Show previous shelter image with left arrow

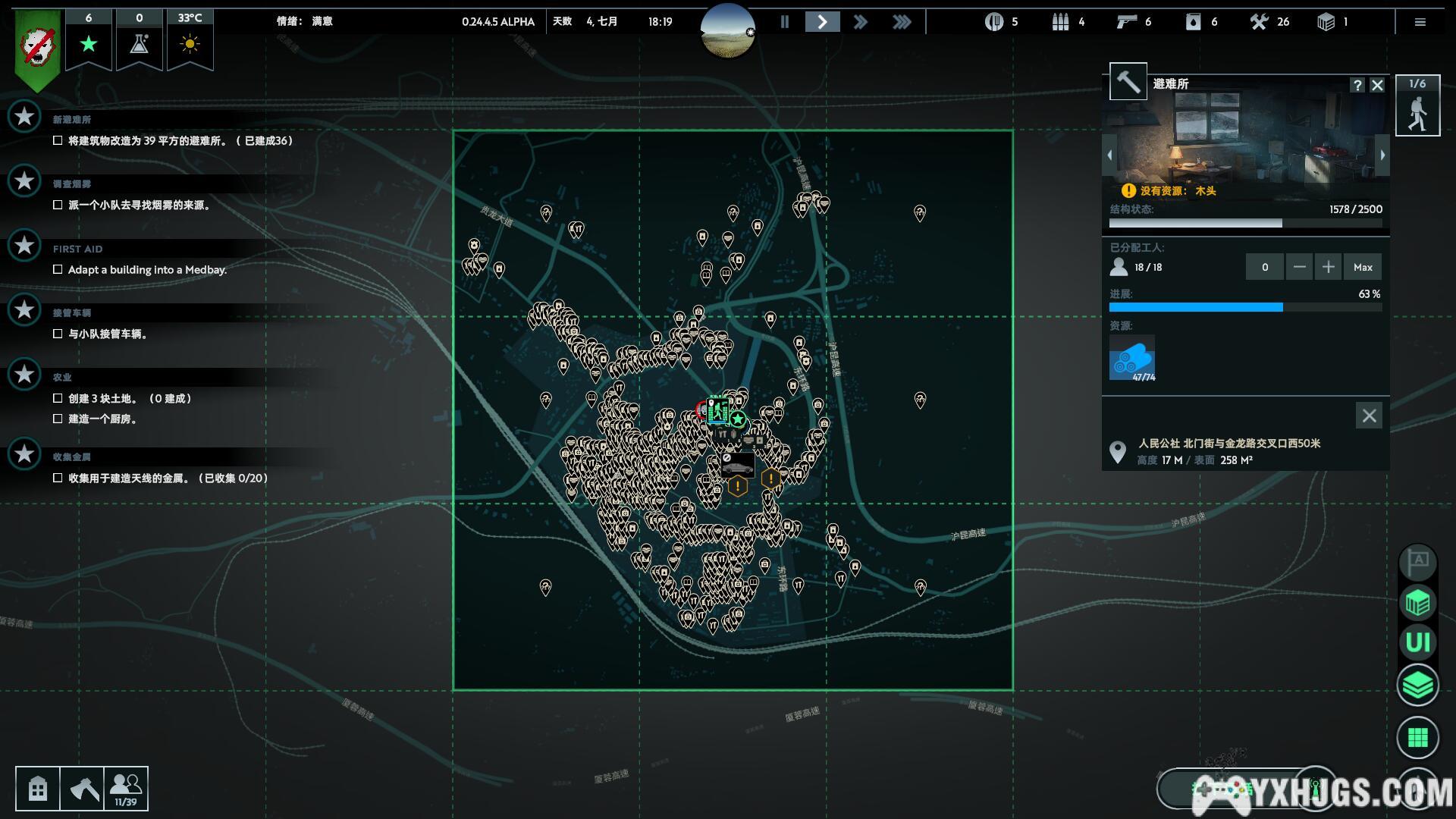(1109, 155)
